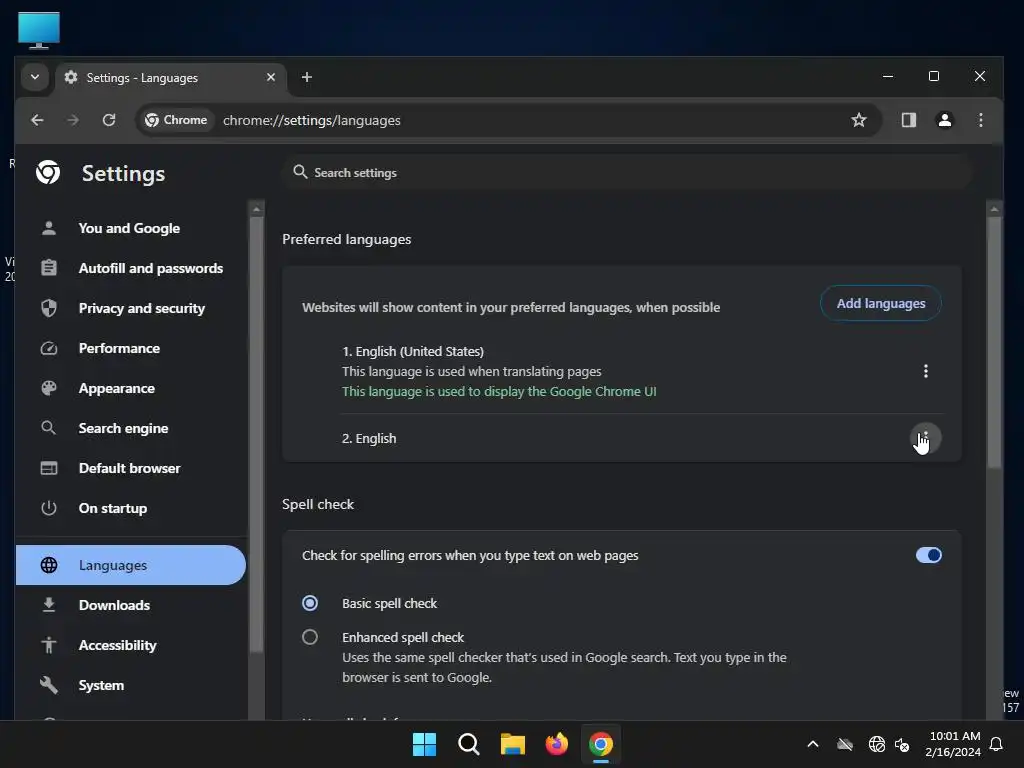Maximize the Chrome window
Viewport: 1024px width, 768px height.
[934, 76]
